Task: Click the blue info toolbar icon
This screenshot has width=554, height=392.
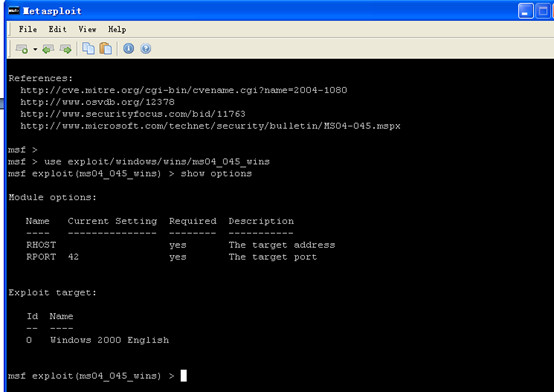Action: 129,48
